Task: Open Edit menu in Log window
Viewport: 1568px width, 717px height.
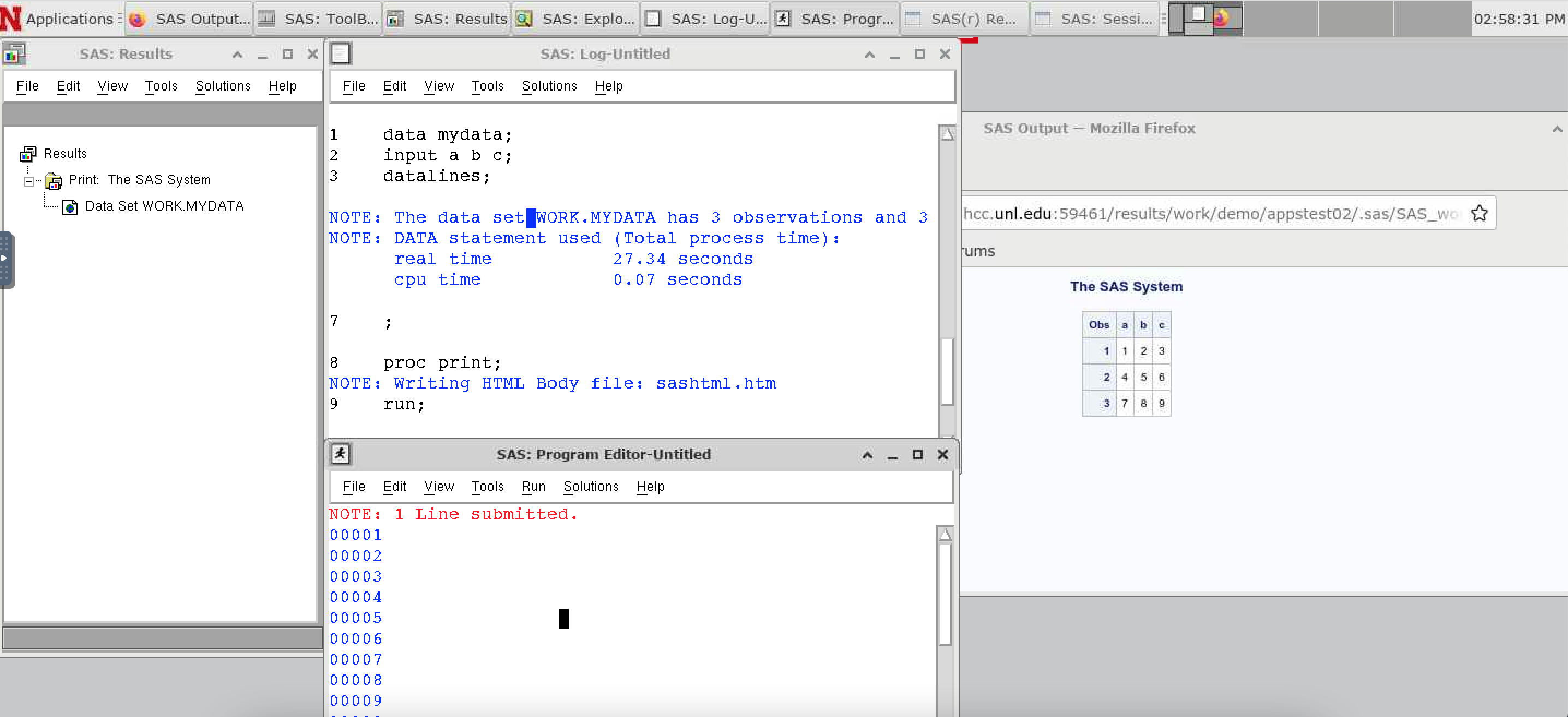Action: tap(394, 86)
